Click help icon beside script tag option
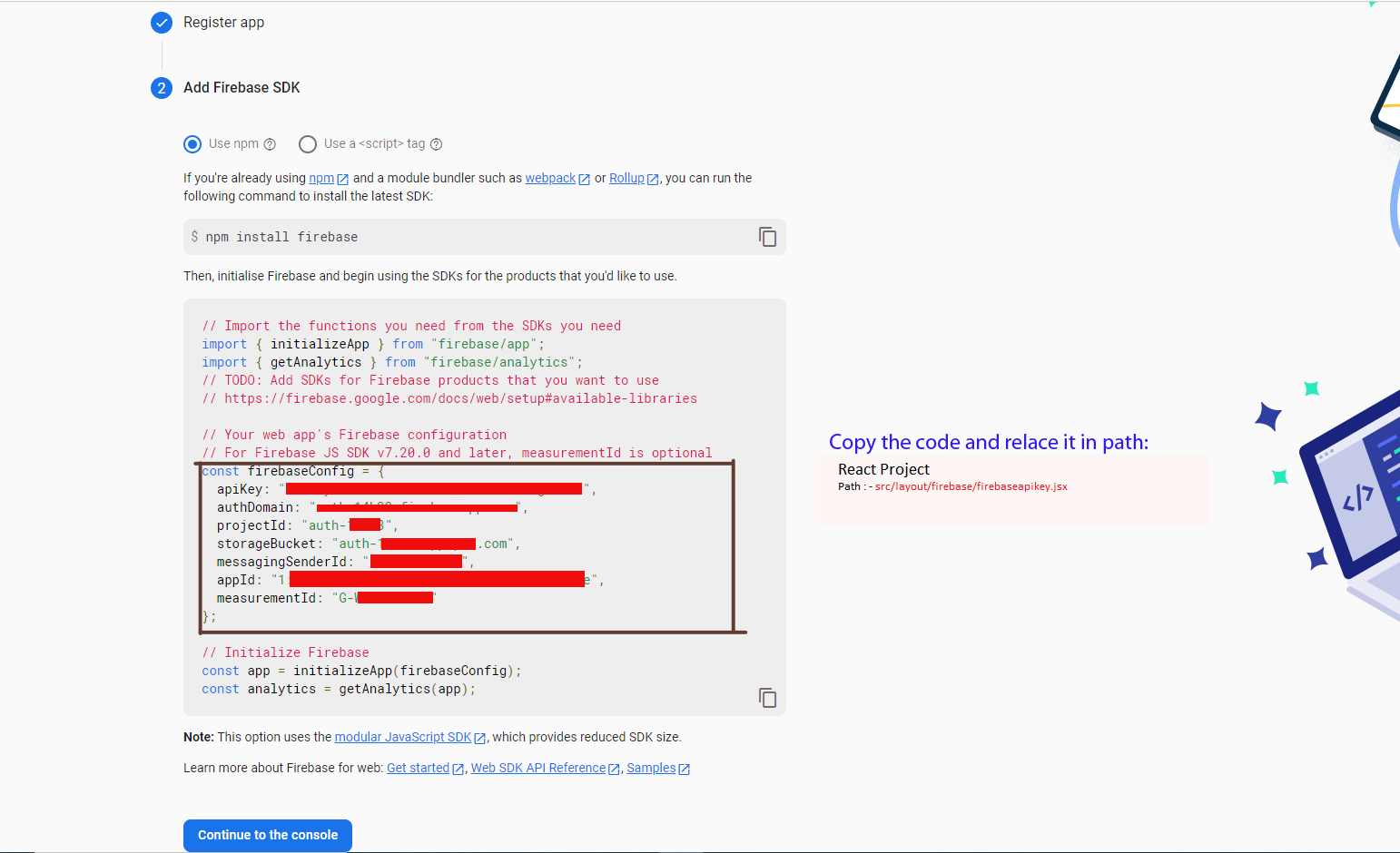 436,144
